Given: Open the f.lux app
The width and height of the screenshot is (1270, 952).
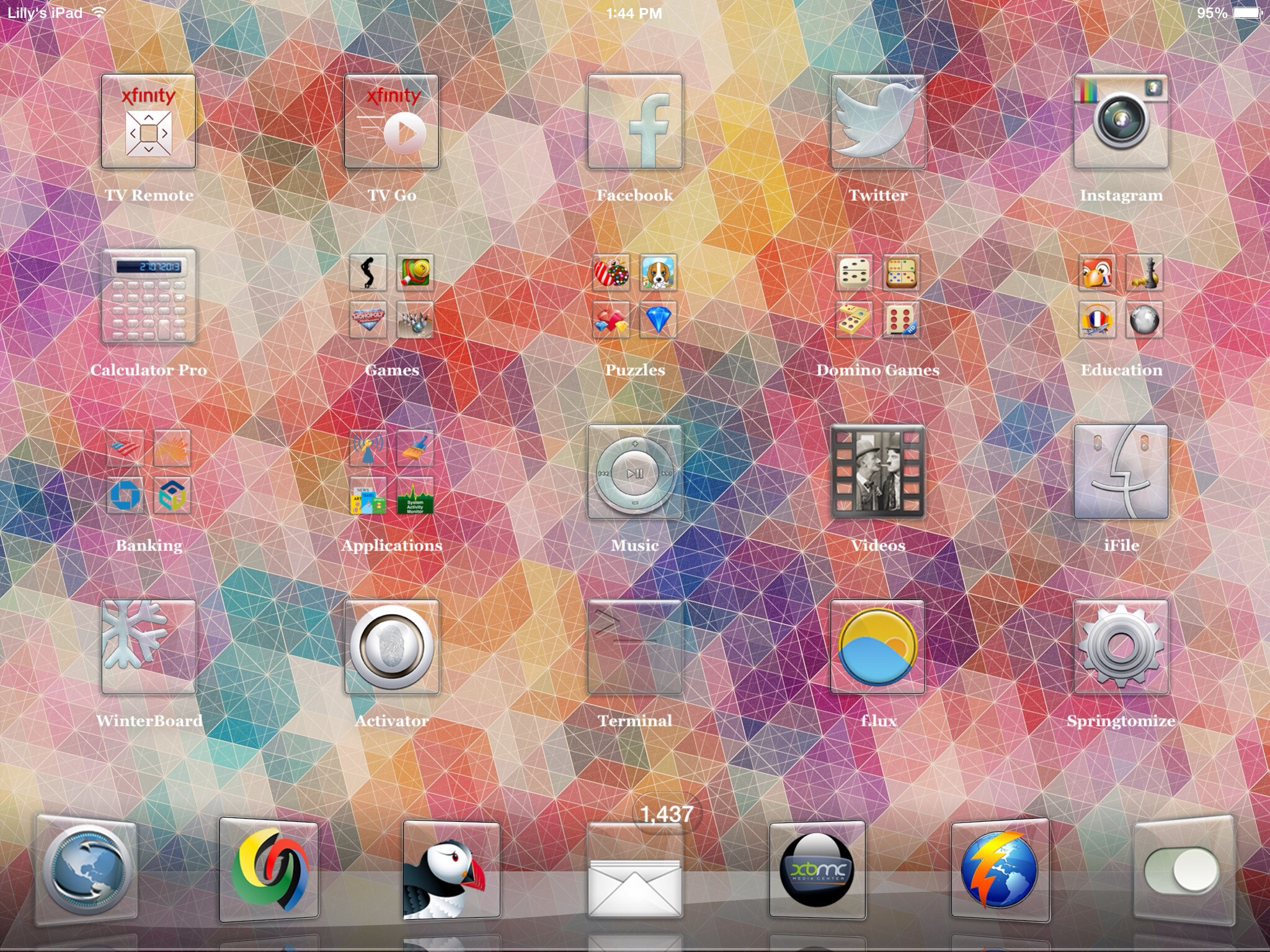Looking at the screenshot, I should [877, 646].
